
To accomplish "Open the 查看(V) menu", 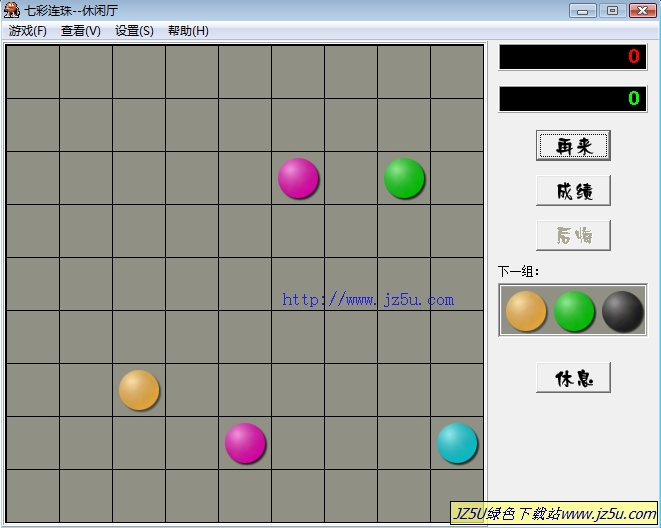I will 81,31.
